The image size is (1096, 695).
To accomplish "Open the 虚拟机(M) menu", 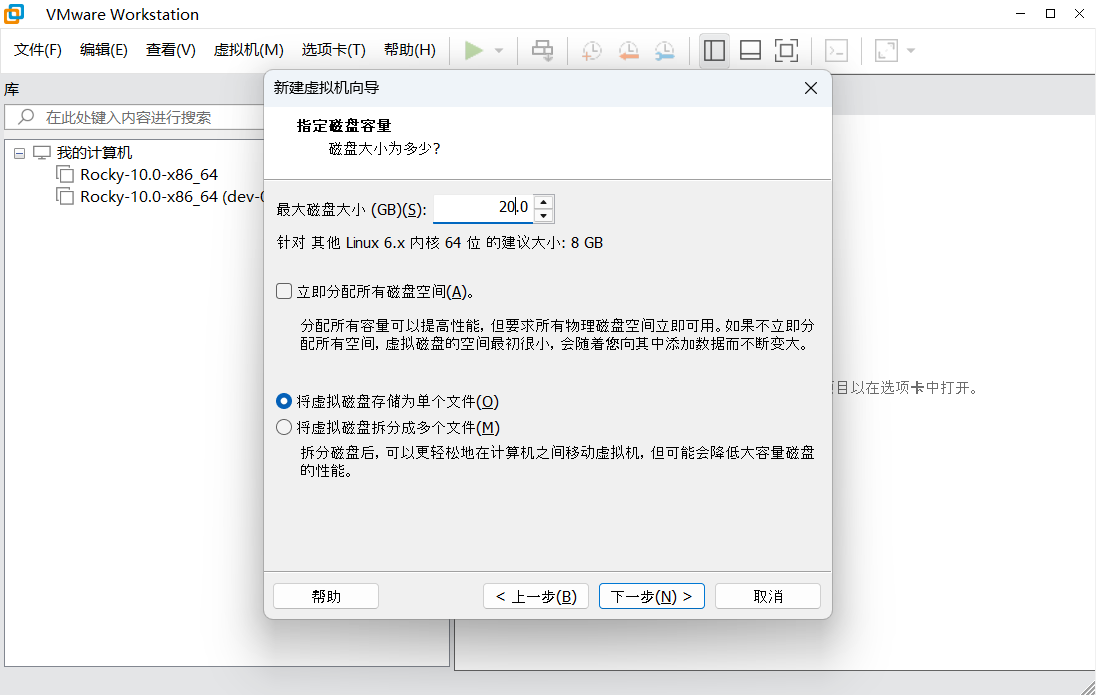I will 248,50.
